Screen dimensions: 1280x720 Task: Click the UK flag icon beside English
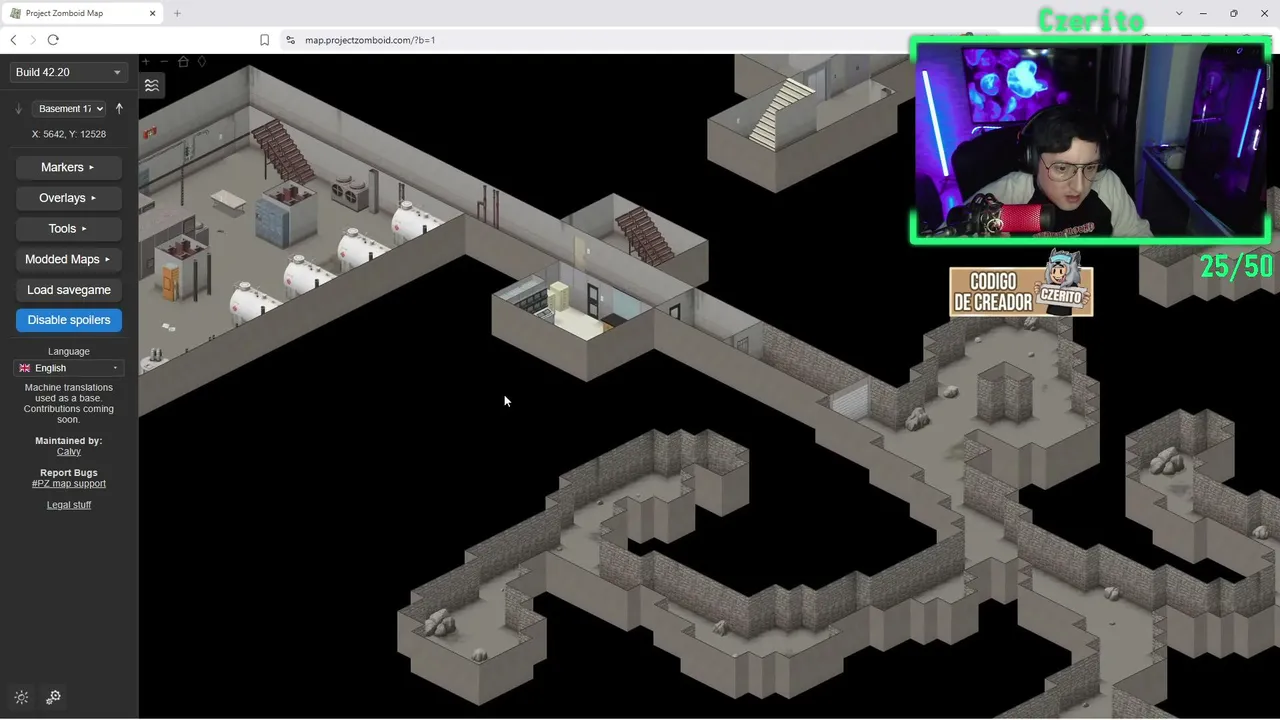[x=25, y=368]
